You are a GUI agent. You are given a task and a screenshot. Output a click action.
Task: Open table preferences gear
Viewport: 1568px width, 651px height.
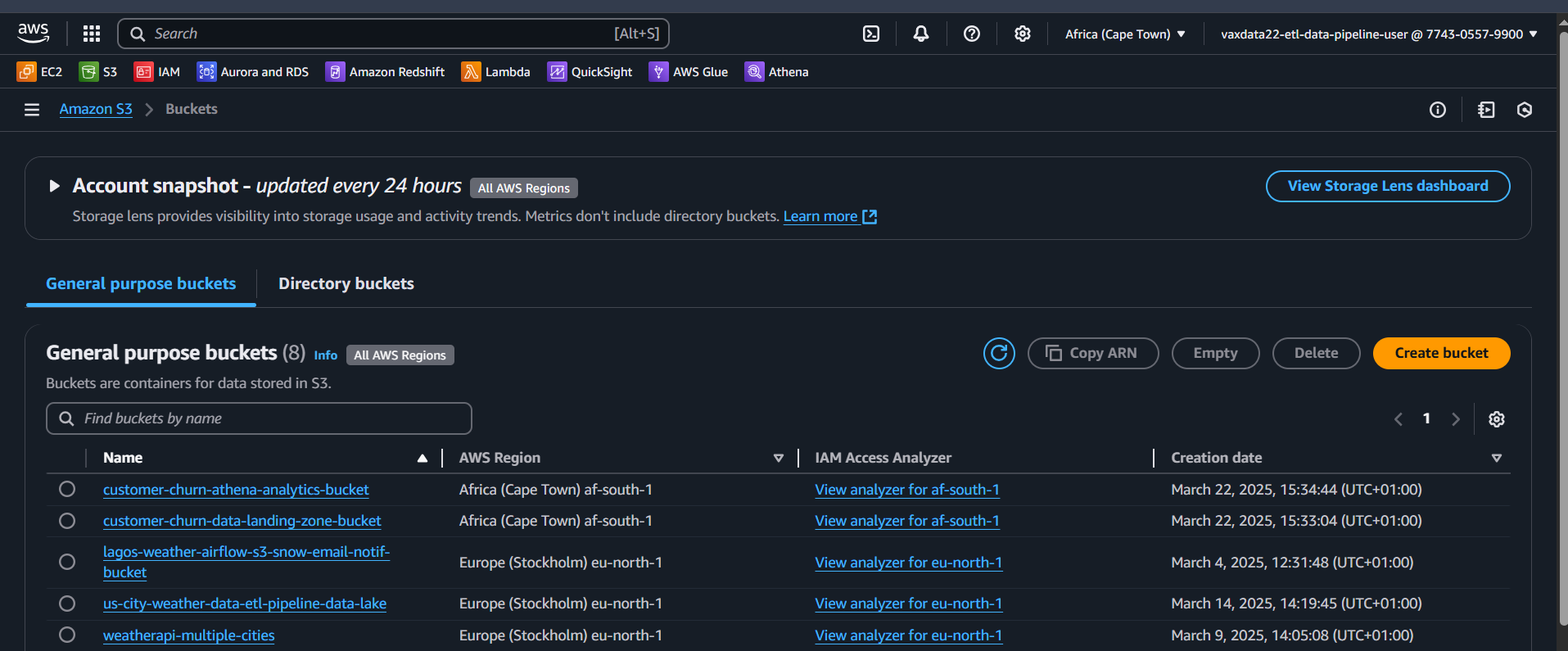tap(1497, 419)
